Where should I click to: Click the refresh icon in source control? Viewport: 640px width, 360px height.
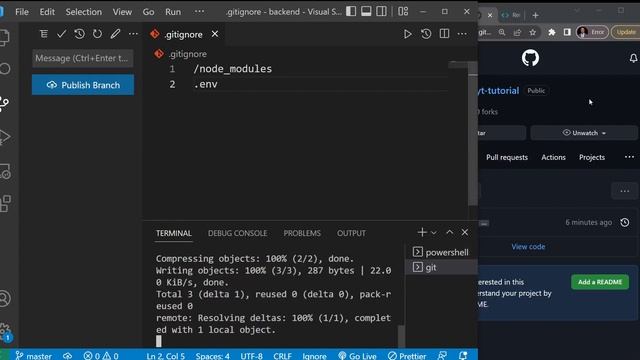97,34
